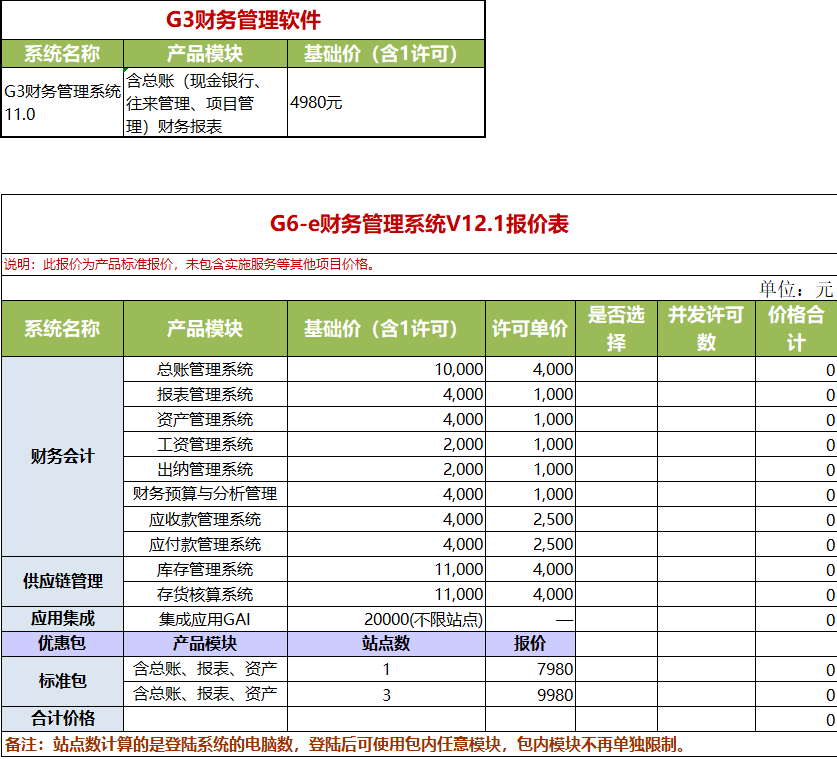Select the 集成应用GAI cell

[206, 619]
